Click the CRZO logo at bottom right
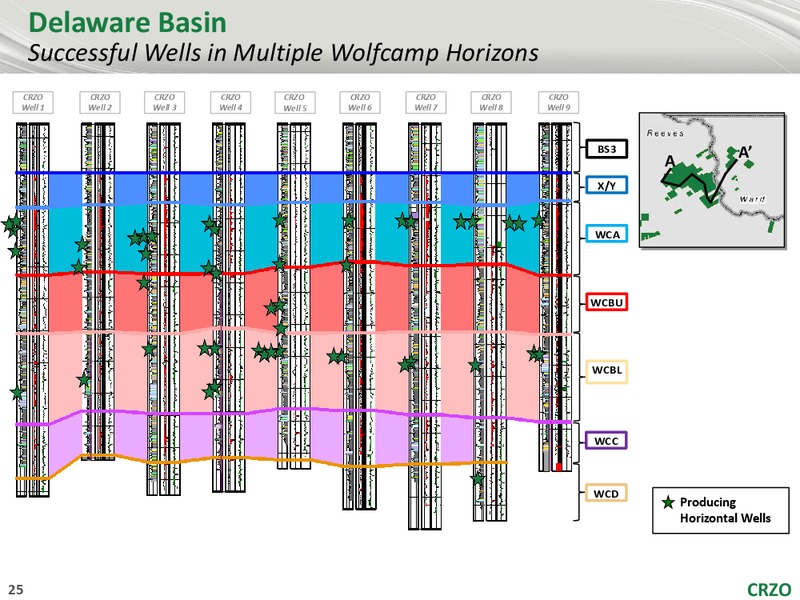The height and width of the screenshot is (600, 800). click(x=769, y=589)
